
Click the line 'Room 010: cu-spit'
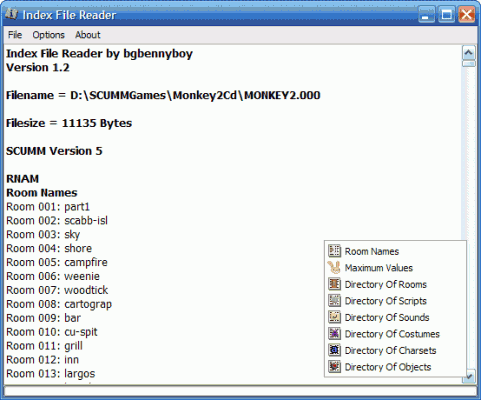click(52, 332)
